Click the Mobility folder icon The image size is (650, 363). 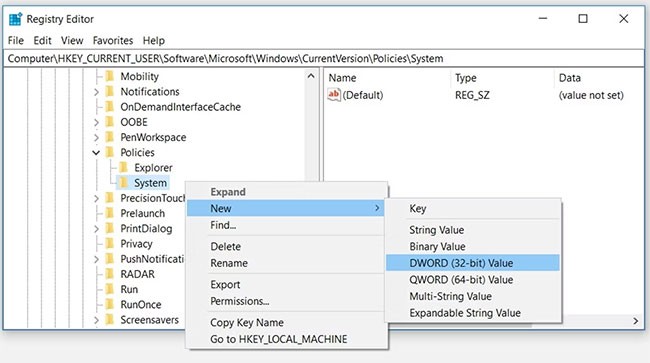pyautogui.click(x=110, y=76)
